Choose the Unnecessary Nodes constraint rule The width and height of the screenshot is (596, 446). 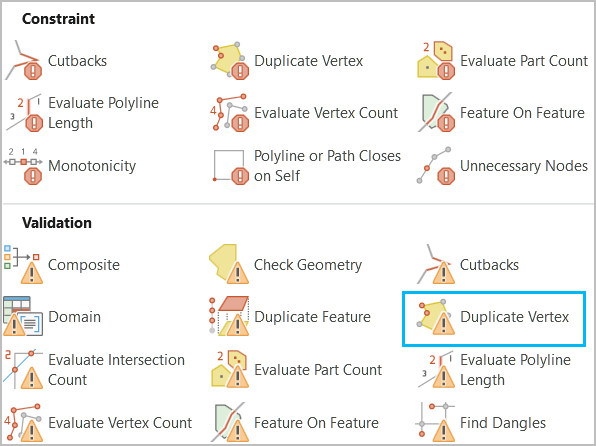502,166
